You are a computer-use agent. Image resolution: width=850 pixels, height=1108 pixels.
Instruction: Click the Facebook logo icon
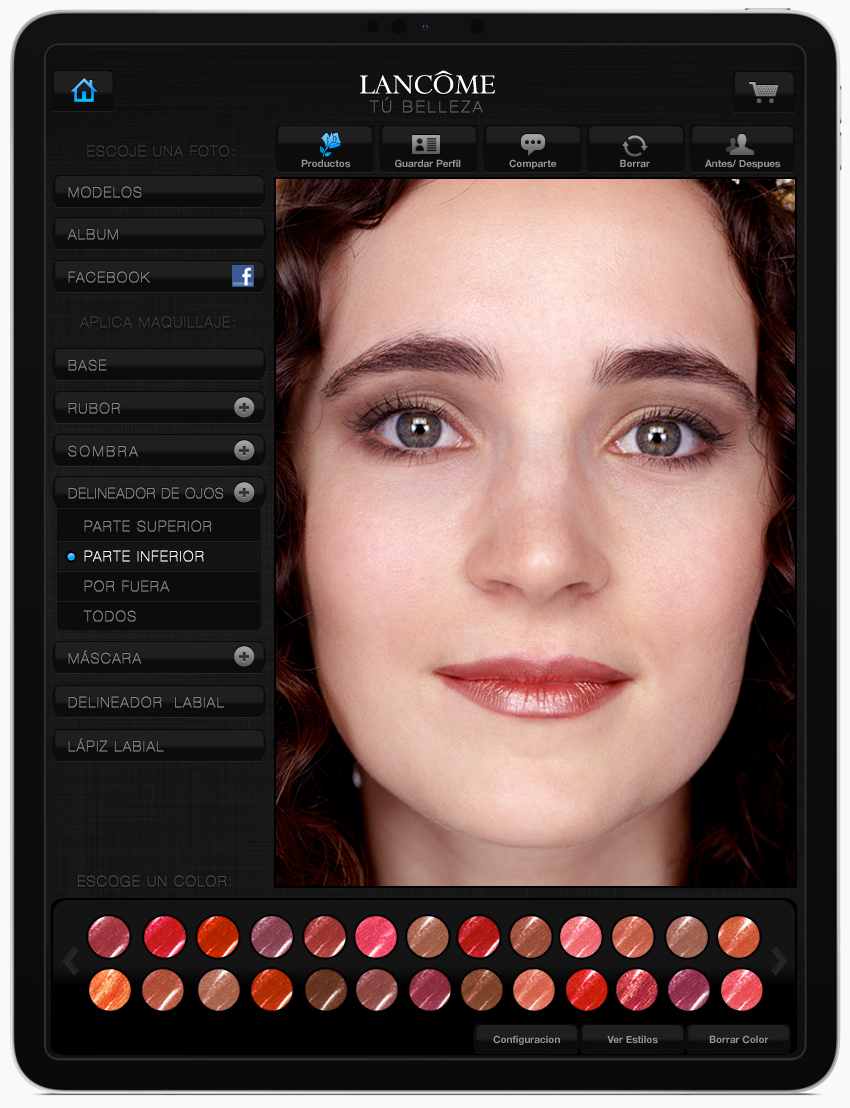242,277
